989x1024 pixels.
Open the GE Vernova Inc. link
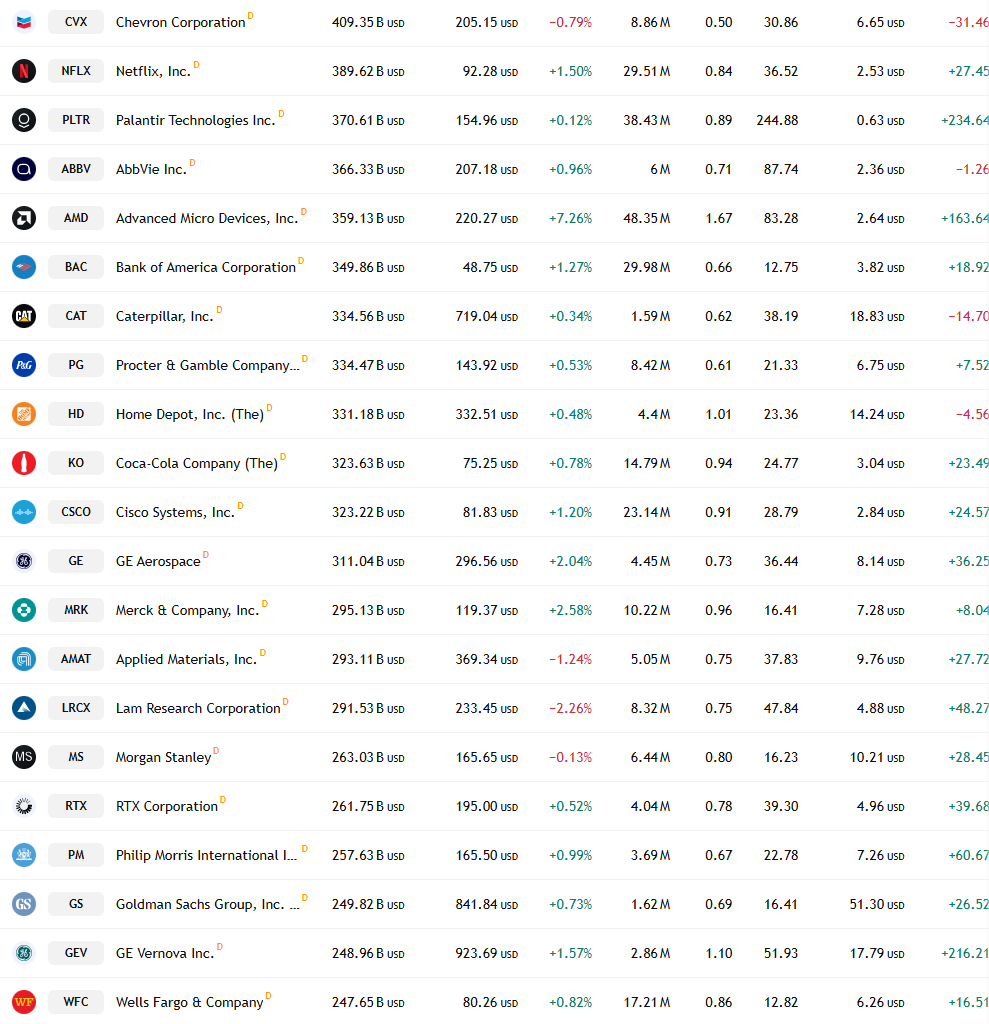tap(165, 953)
